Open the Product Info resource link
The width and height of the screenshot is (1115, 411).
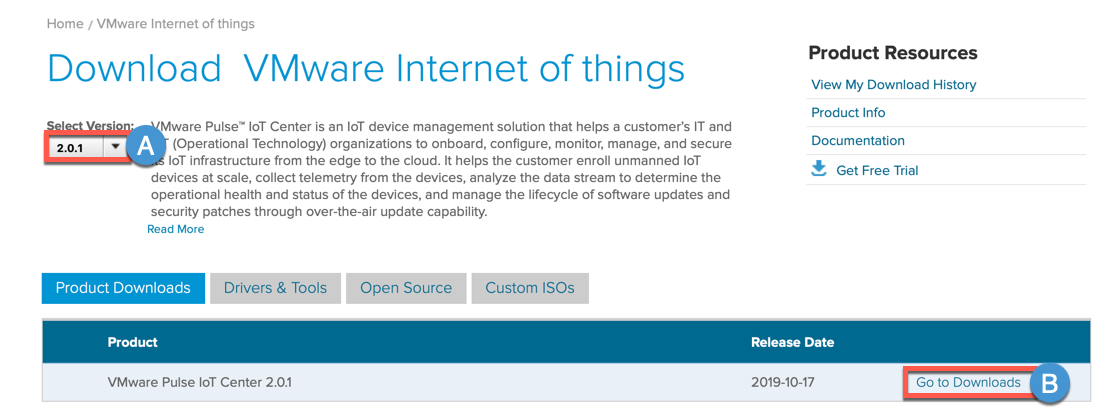848,113
